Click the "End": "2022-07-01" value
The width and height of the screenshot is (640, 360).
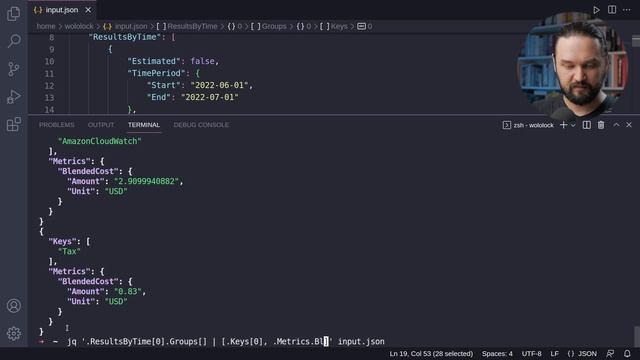(x=210, y=97)
